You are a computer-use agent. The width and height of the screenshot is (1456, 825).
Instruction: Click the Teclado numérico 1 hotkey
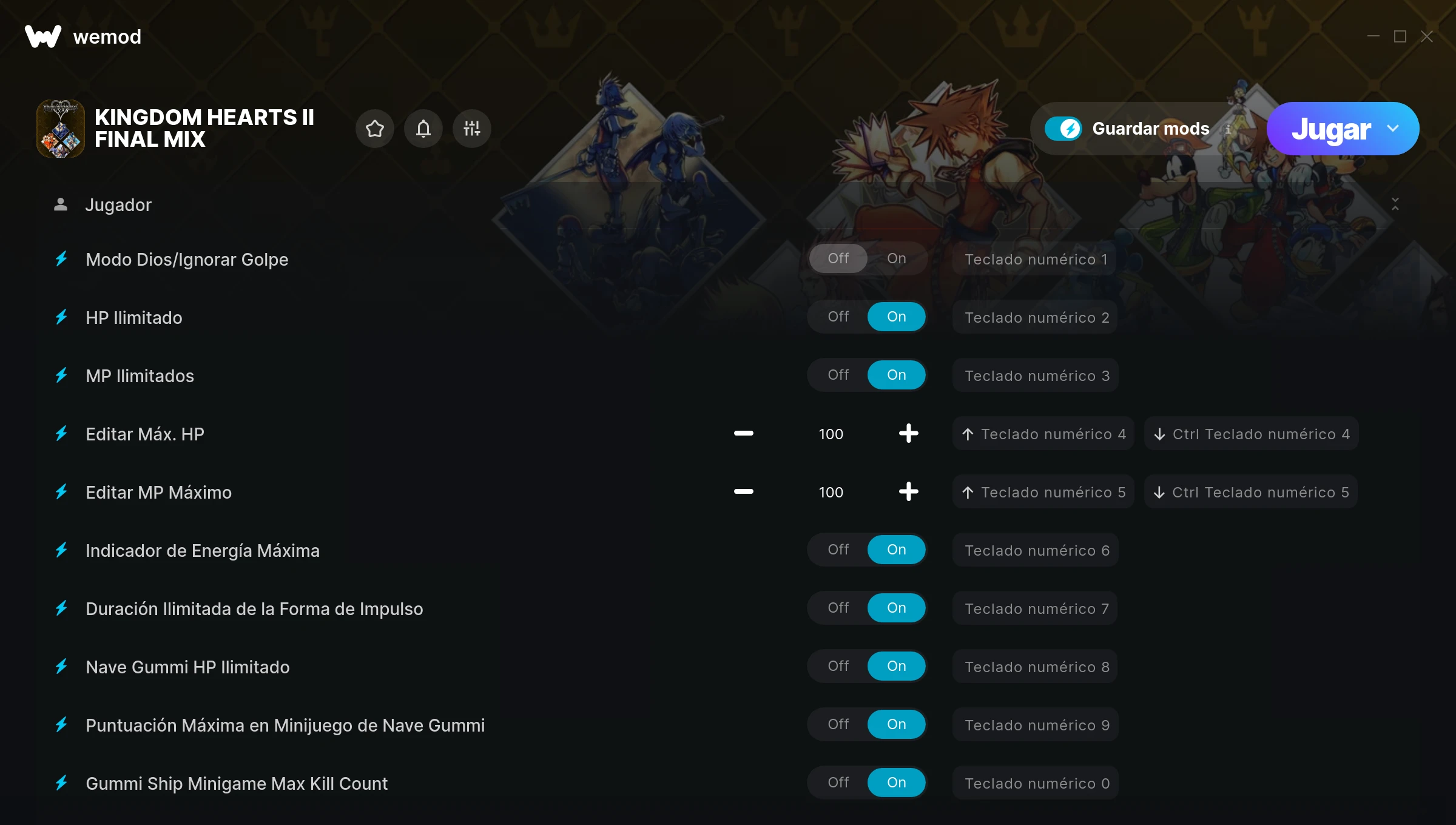coord(1035,259)
